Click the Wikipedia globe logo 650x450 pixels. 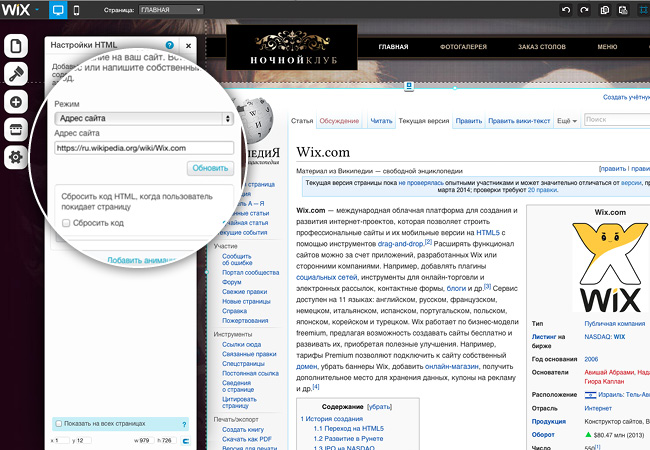click(x=255, y=121)
